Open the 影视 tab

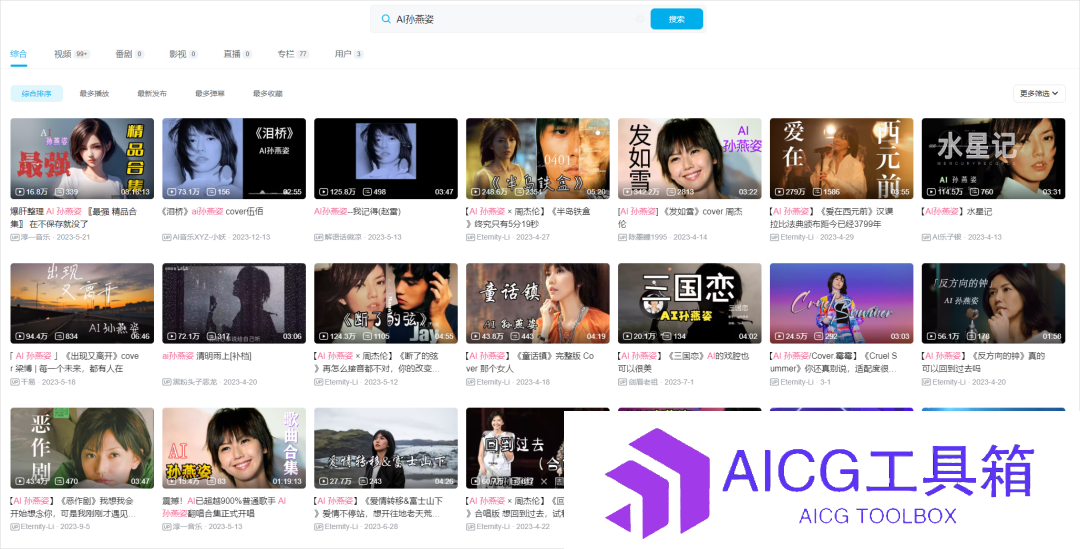pyautogui.click(x=183, y=54)
